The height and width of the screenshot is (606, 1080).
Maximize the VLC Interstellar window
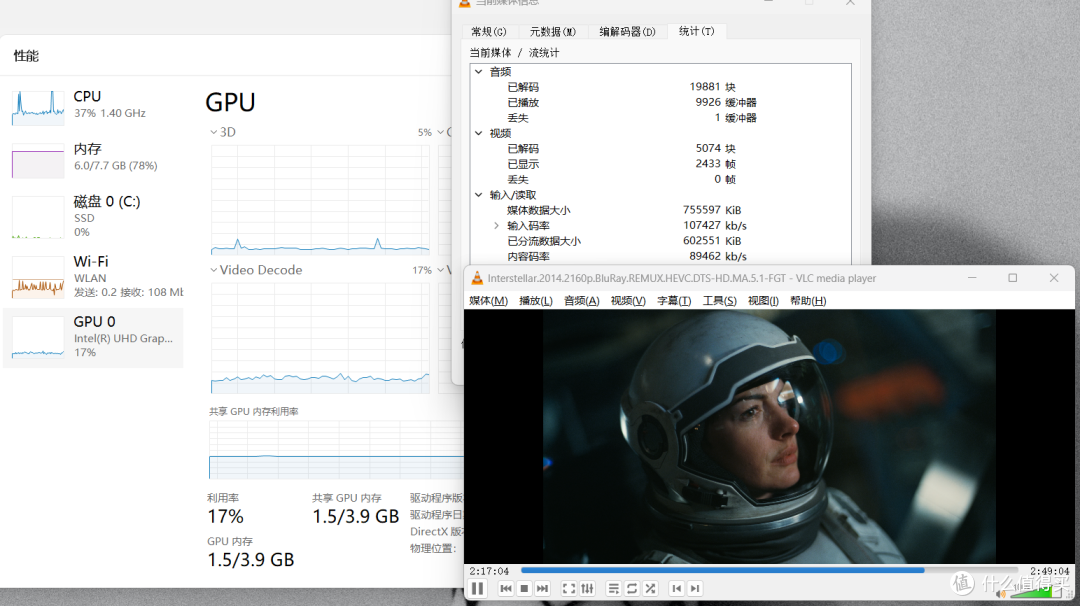(x=1012, y=278)
